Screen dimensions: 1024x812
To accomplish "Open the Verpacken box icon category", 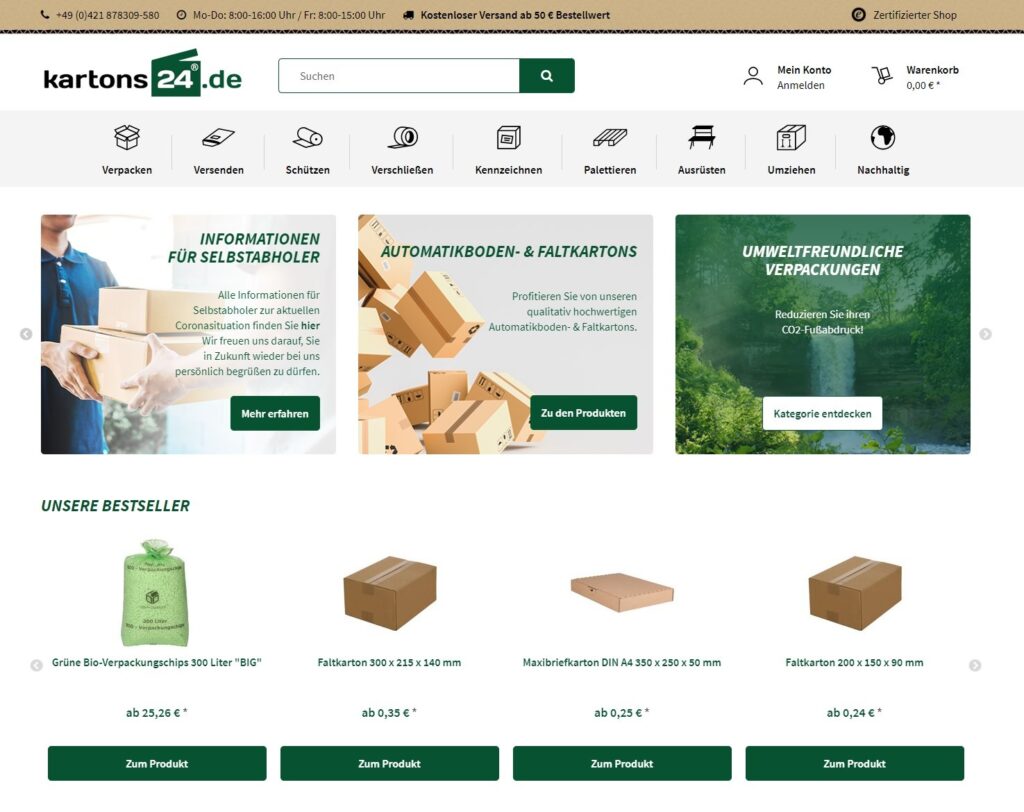I will tap(127, 137).
